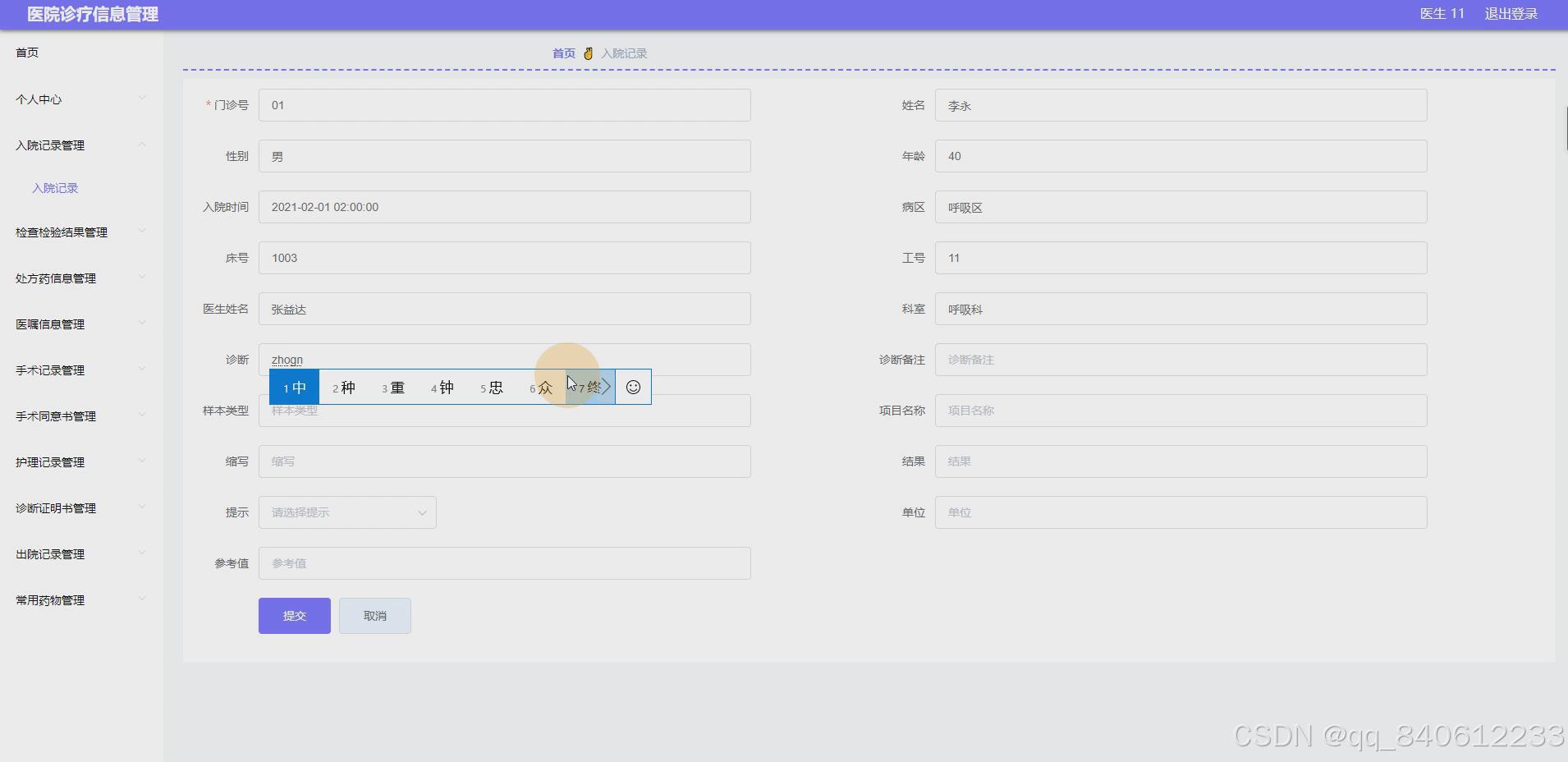The image size is (1568, 762).
Task: Focus the 年龄 field showing 40
Action: point(1181,156)
